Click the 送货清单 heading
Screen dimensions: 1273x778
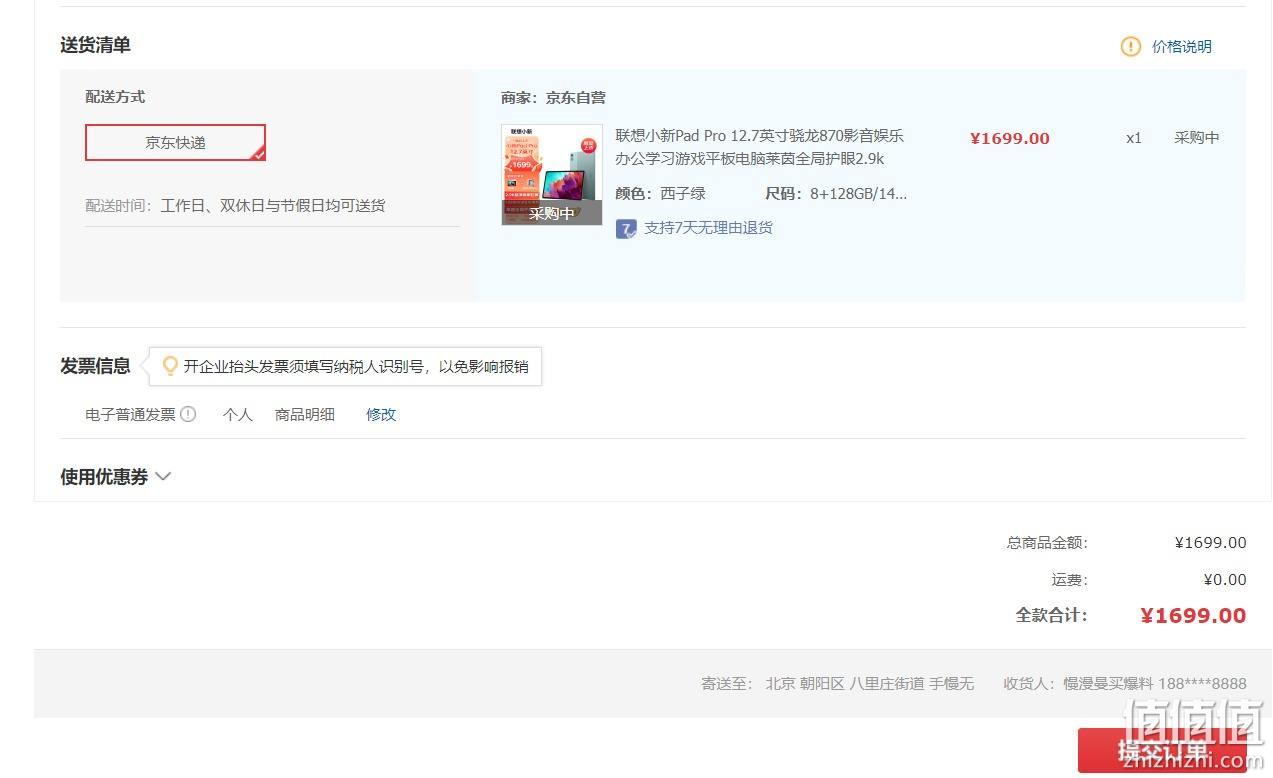pos(95,45)
